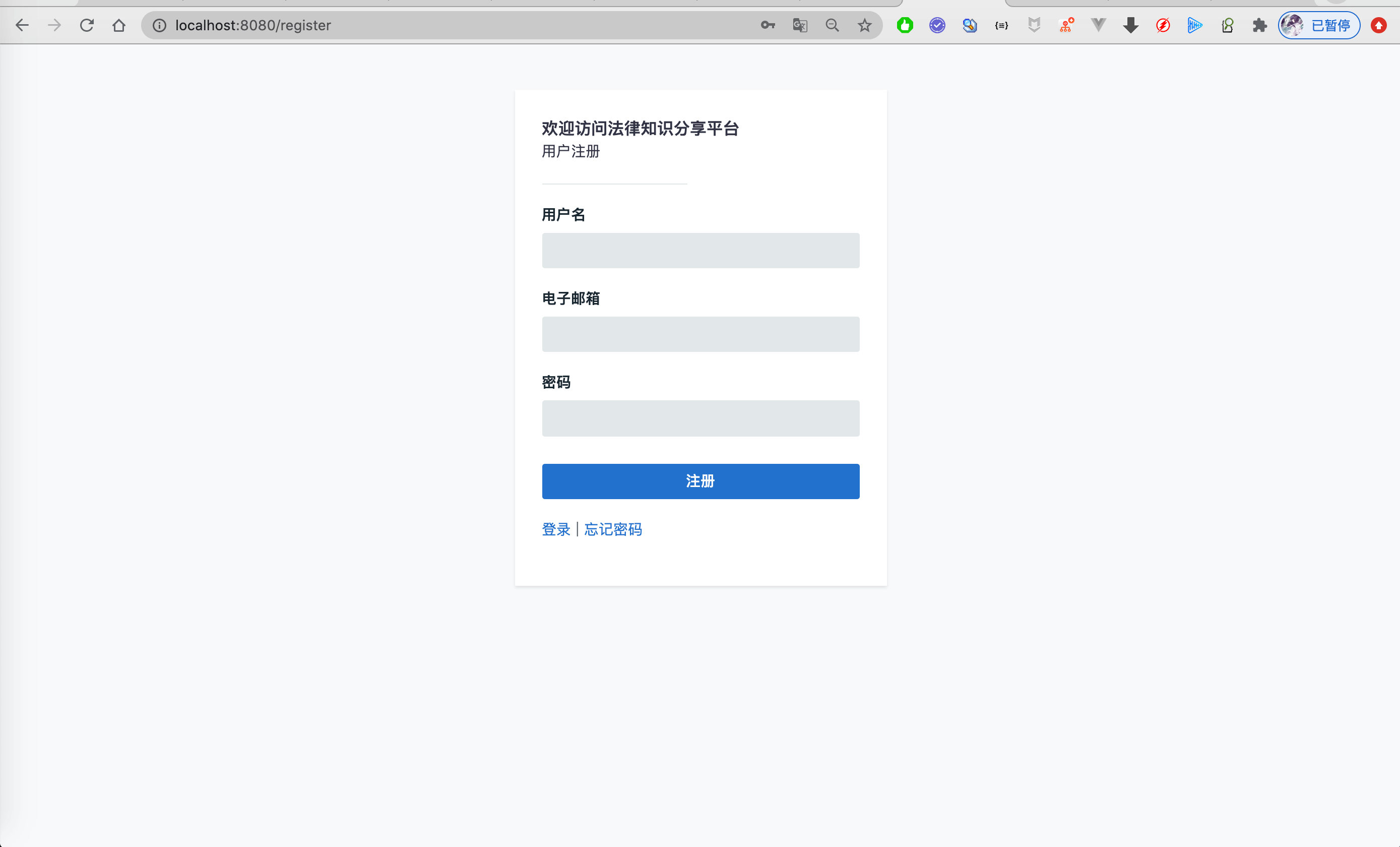Click the Vue devtools extension icon
The height and width of the screenshot is (847, 1400).
click(1098, 25)
